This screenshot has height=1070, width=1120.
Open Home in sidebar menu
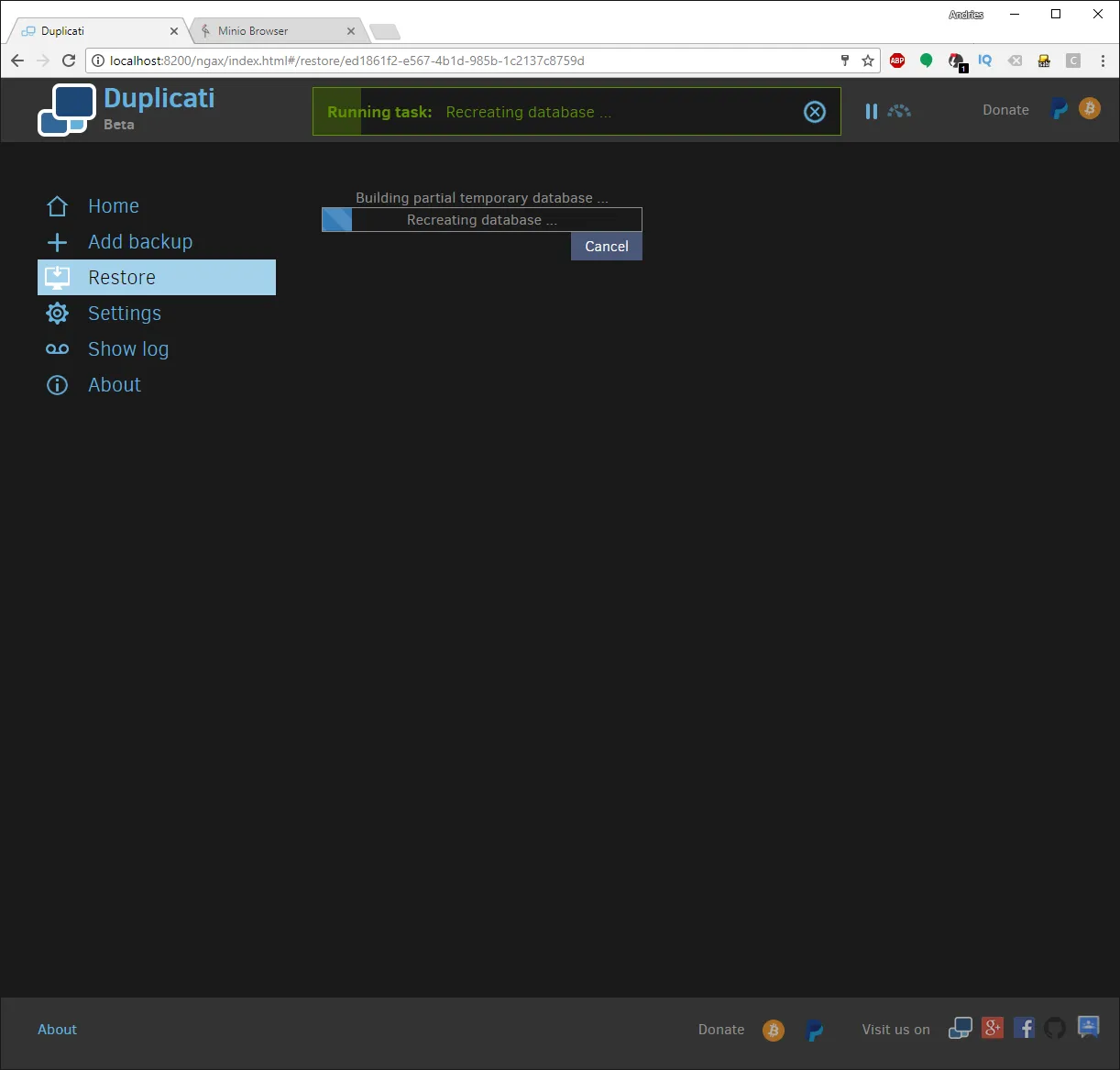[x=157, y=206]
